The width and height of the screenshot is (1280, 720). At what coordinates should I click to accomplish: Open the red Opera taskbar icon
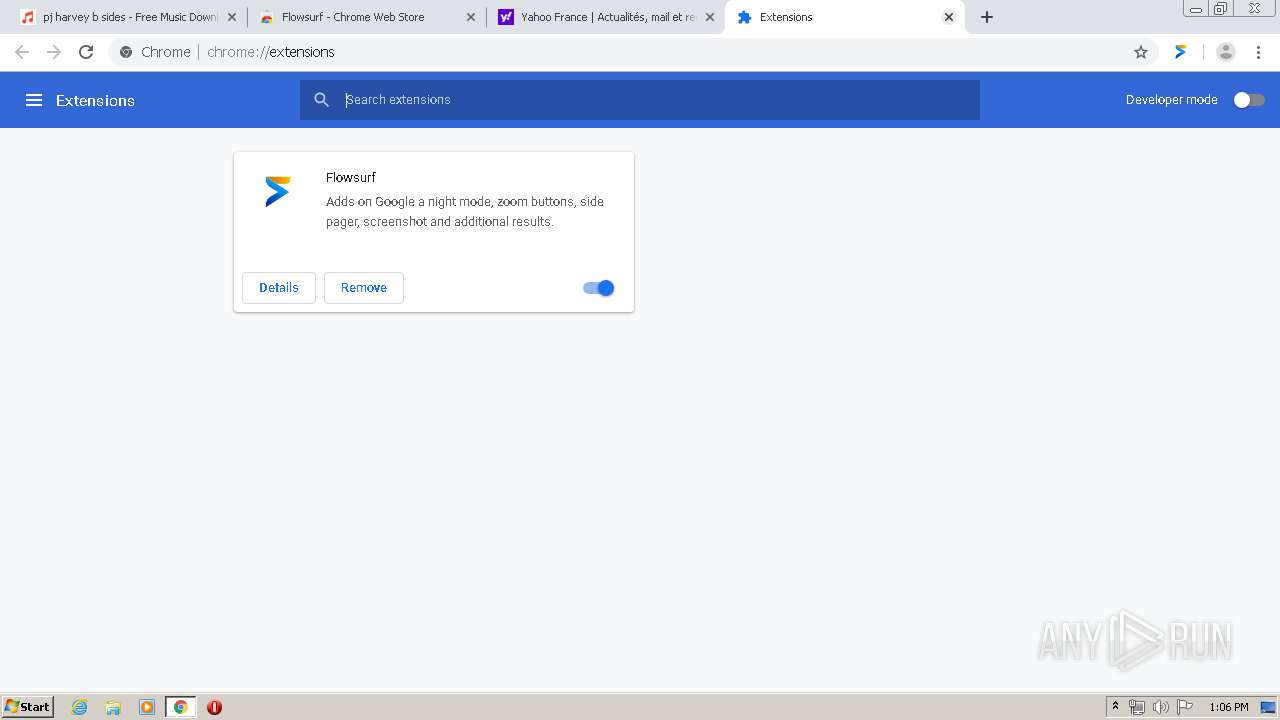coord(214,707)
